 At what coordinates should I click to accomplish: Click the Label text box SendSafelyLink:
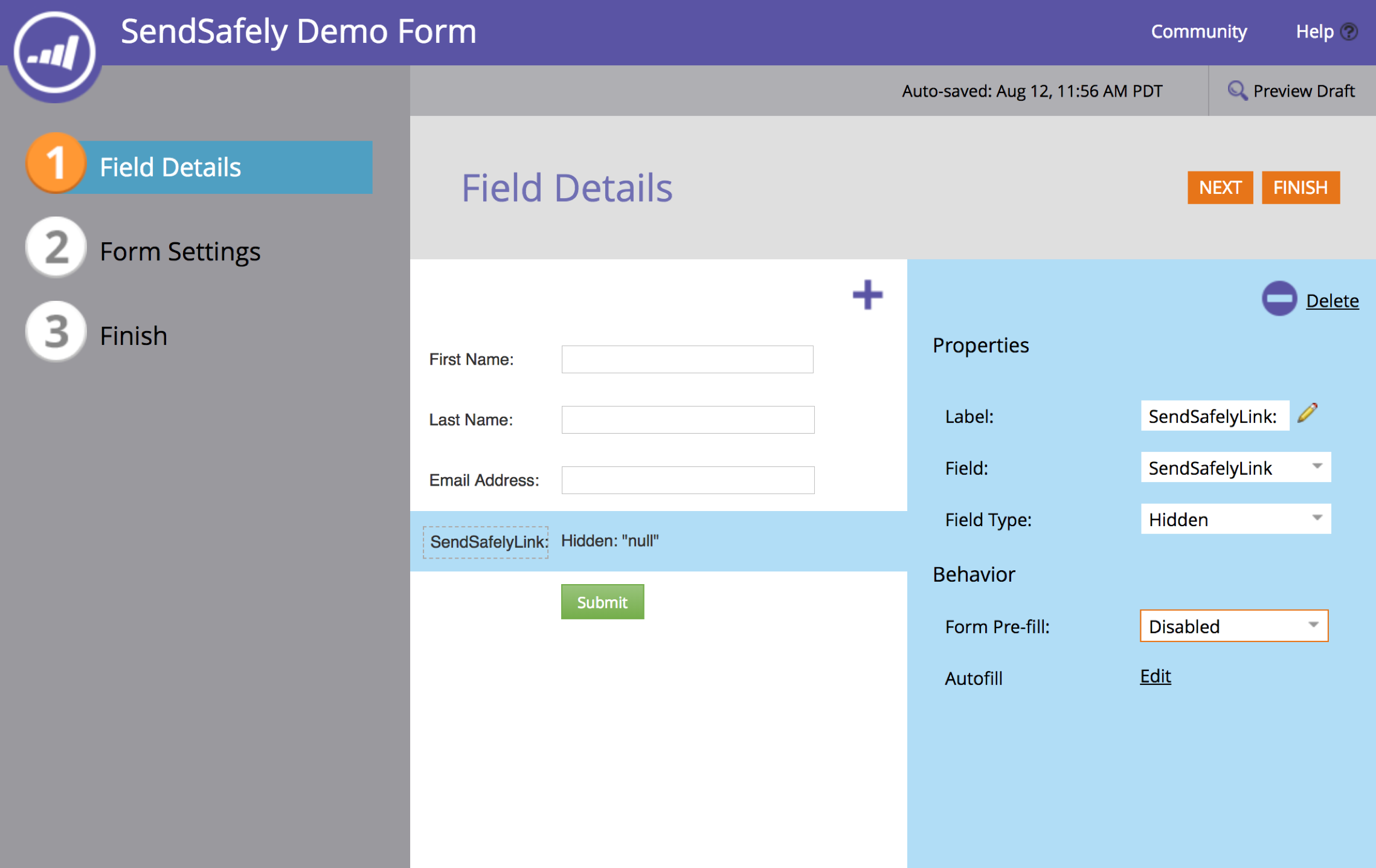[1215, 416]
